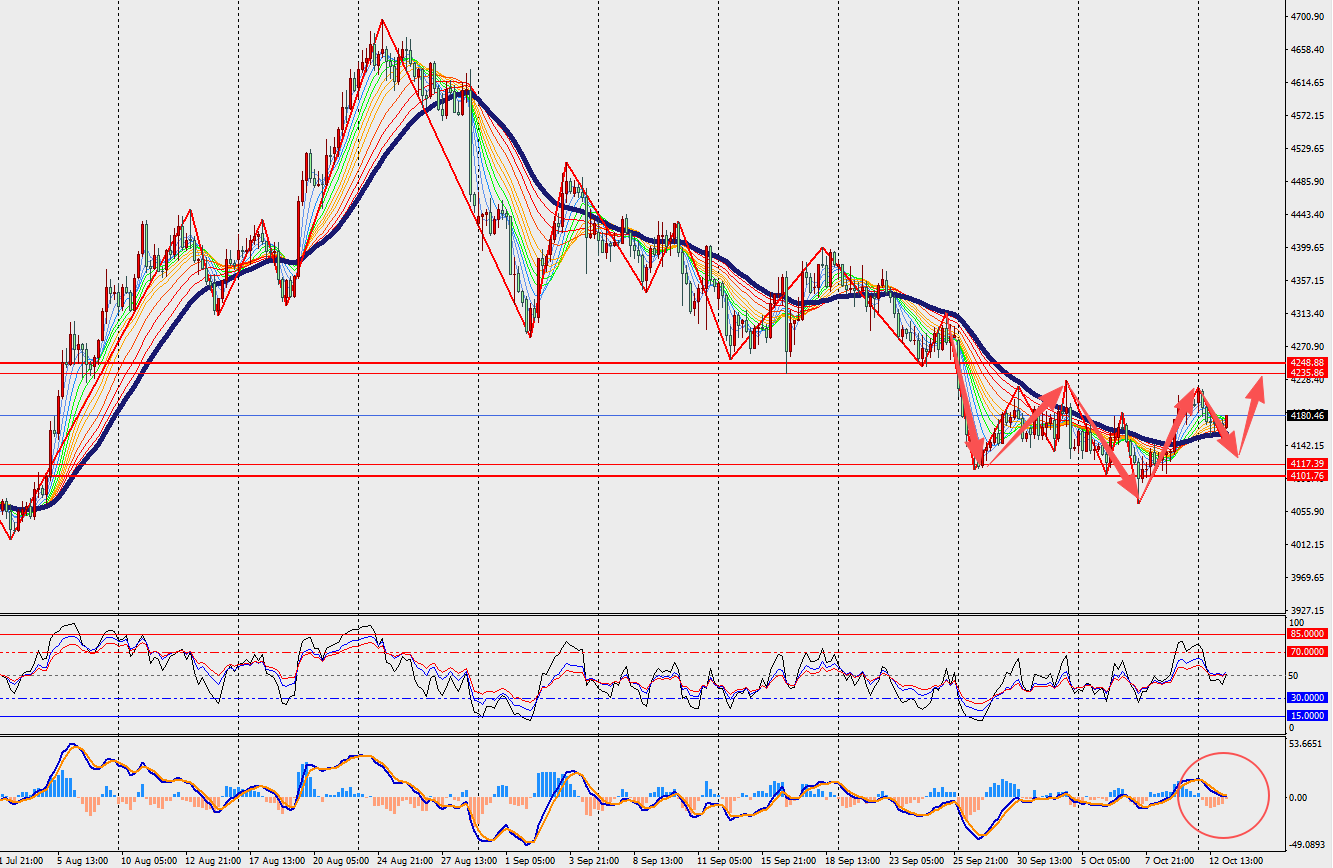
Task: Click the 4101.76 support price tag
Action: pos(1307,476)
